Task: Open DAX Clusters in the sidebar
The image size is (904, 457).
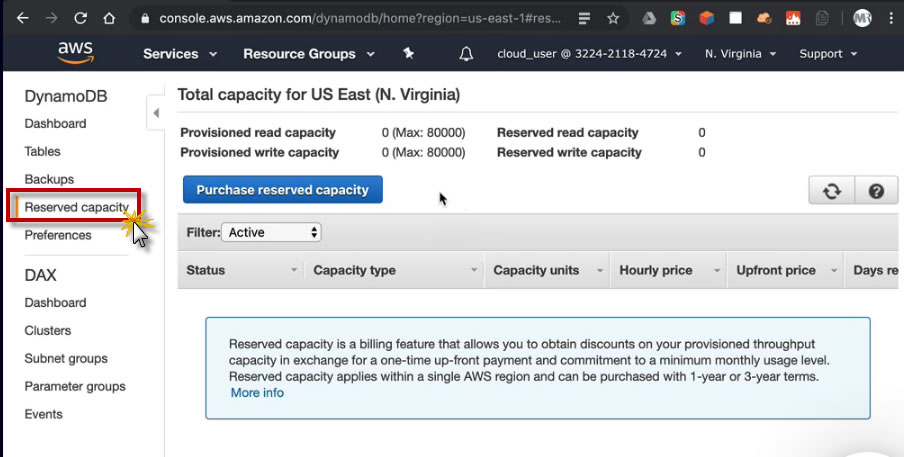Action: pyautogui.click(x=48, y=331)
